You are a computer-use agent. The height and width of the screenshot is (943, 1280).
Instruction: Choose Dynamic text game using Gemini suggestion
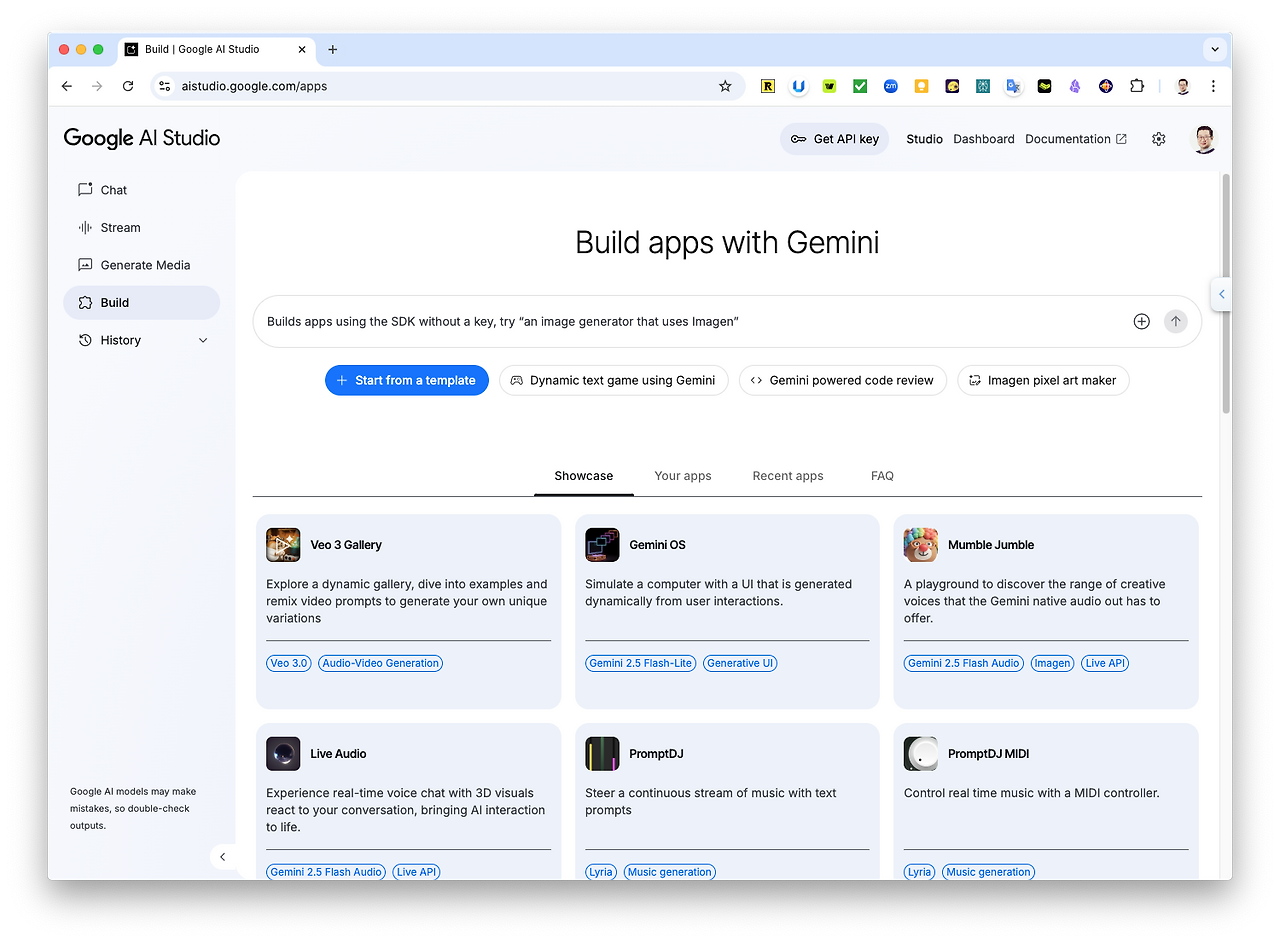click(x=614, y=380)
